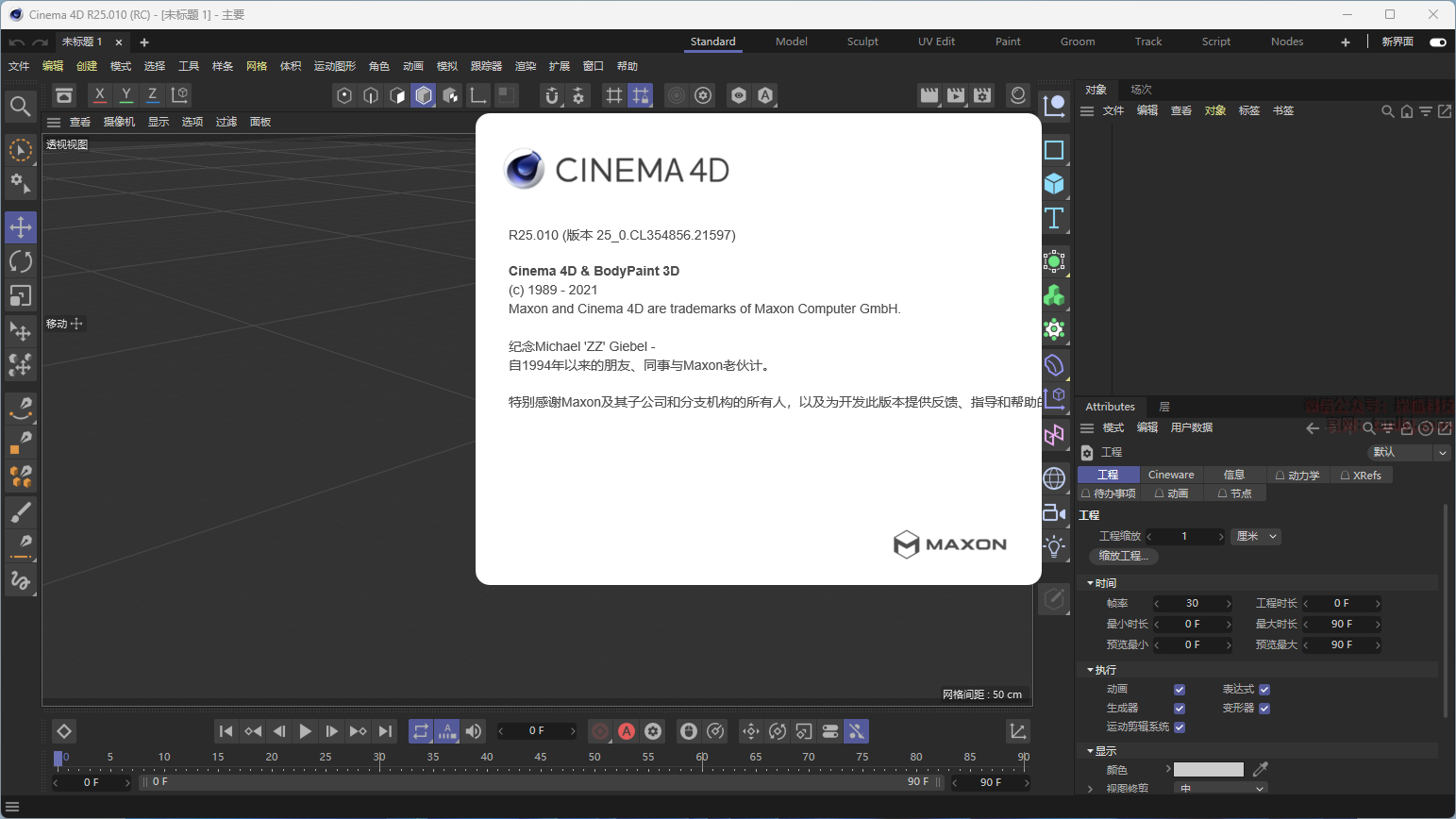Toggle the sound playback speaker icon

474,731
